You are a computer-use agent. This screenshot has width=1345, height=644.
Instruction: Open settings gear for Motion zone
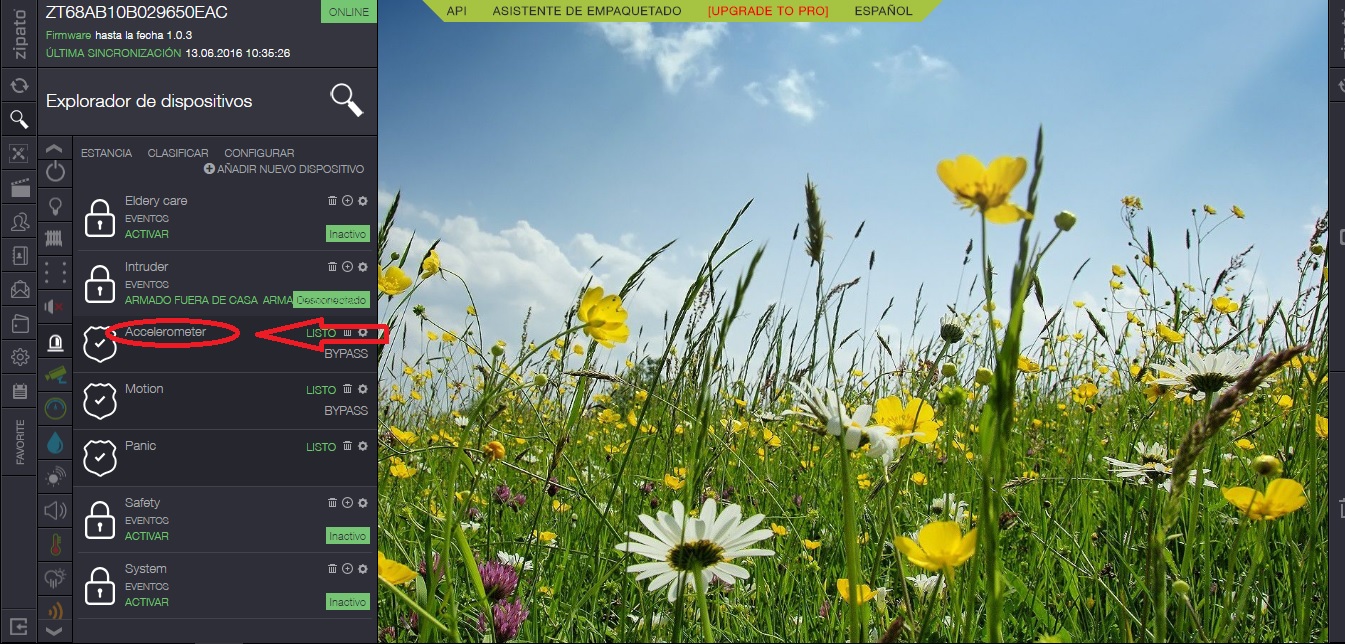coord(362,389)
